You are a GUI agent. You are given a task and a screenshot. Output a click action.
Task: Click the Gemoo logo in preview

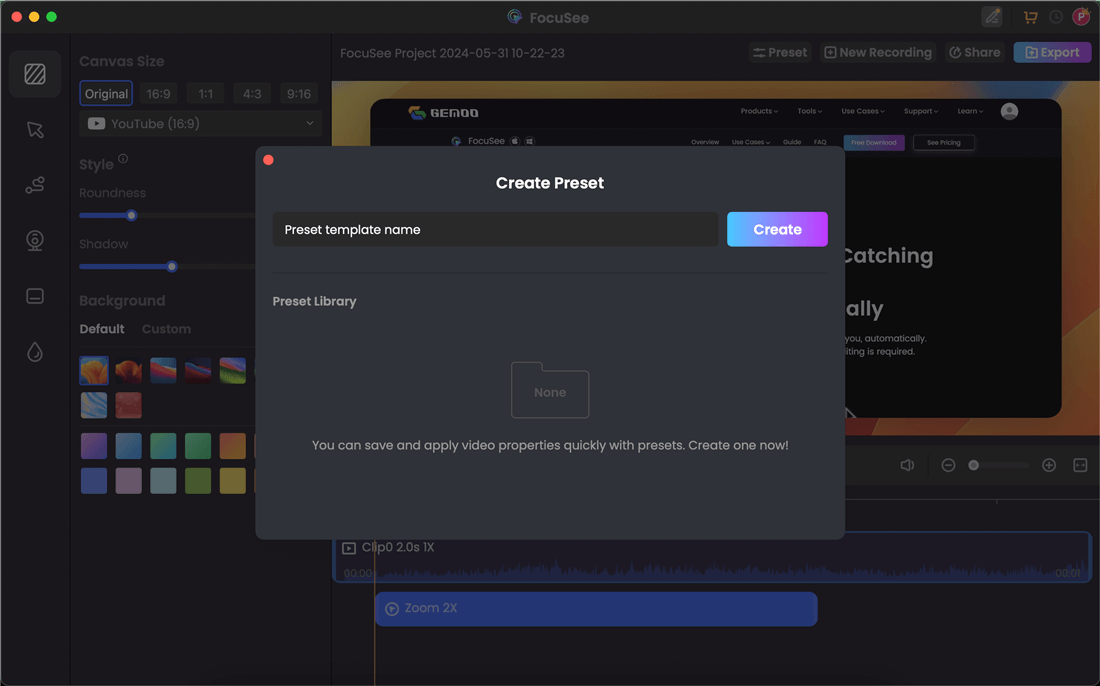click(x=443, y=112)
